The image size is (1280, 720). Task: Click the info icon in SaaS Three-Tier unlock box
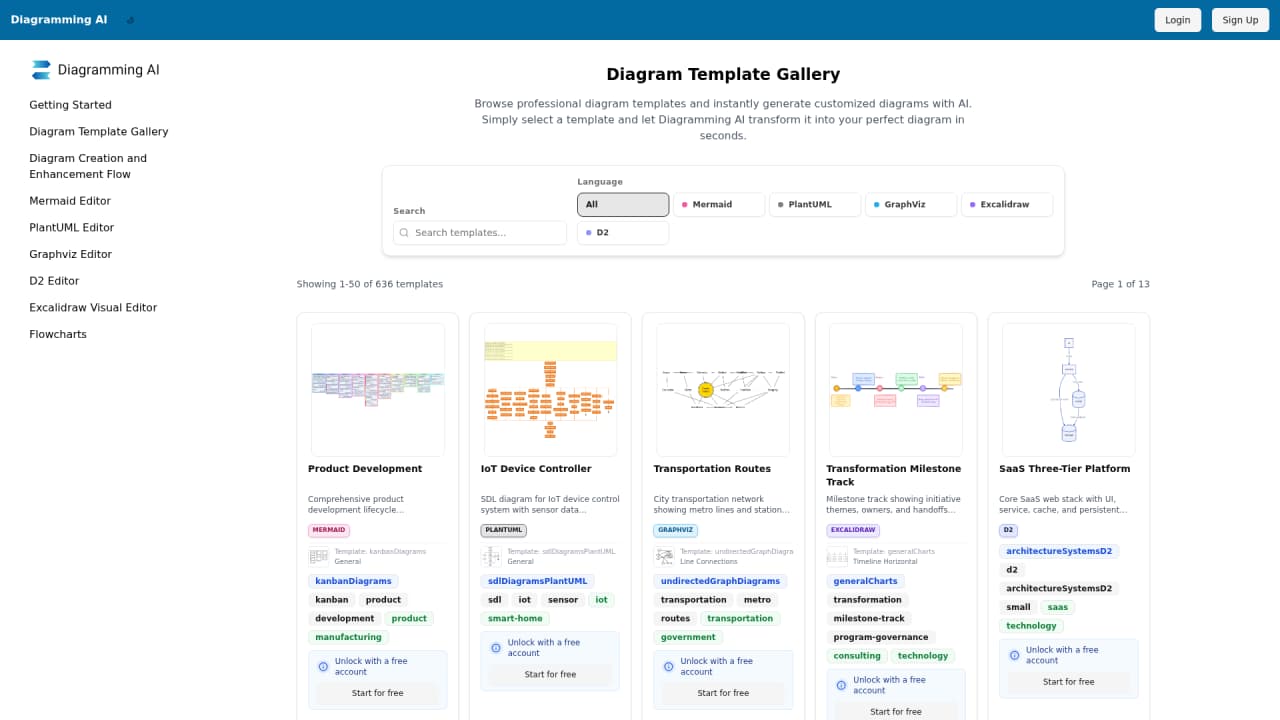point(1015,655)
